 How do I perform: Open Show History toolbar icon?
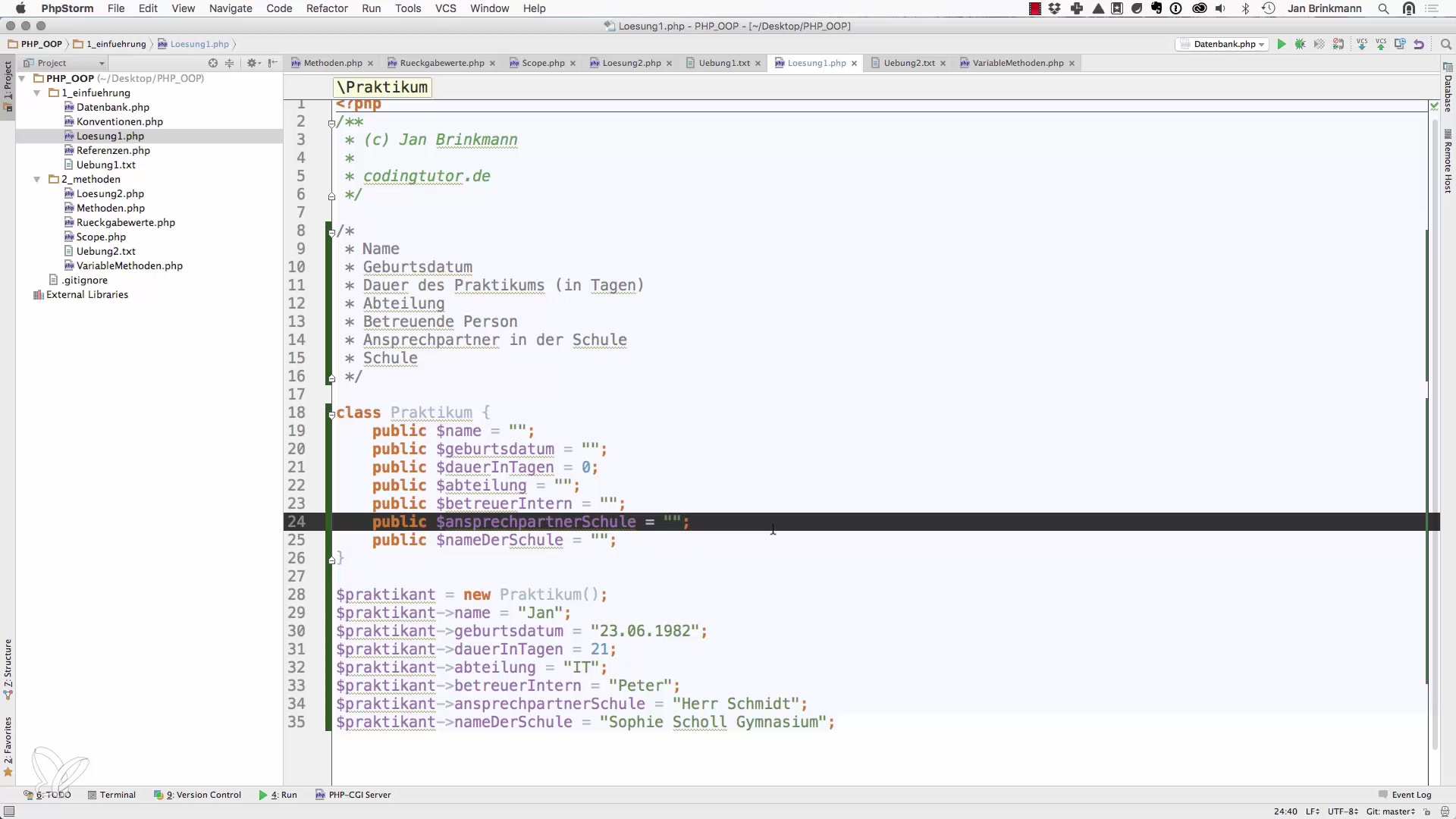click(x=1400, y=44)
